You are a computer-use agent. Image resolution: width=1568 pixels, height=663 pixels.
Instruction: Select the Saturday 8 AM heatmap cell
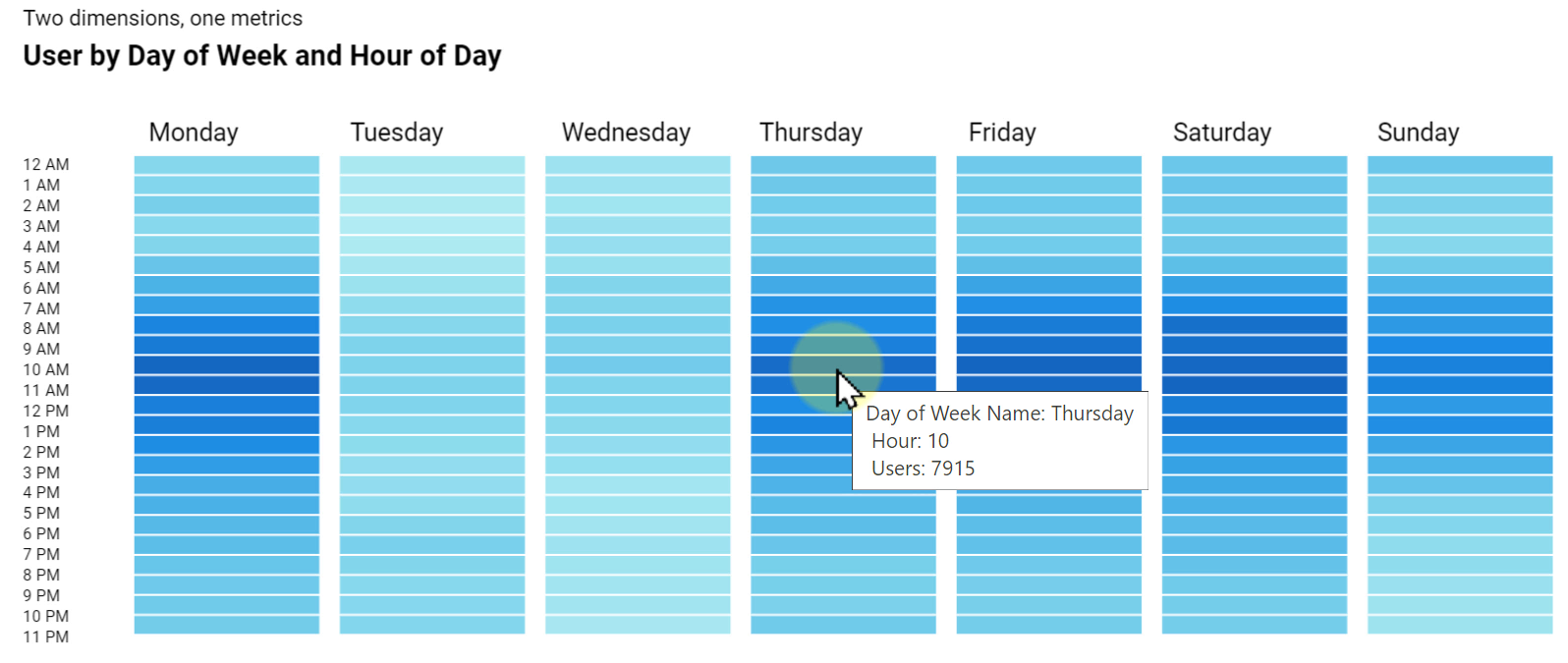click(1255, 325)
